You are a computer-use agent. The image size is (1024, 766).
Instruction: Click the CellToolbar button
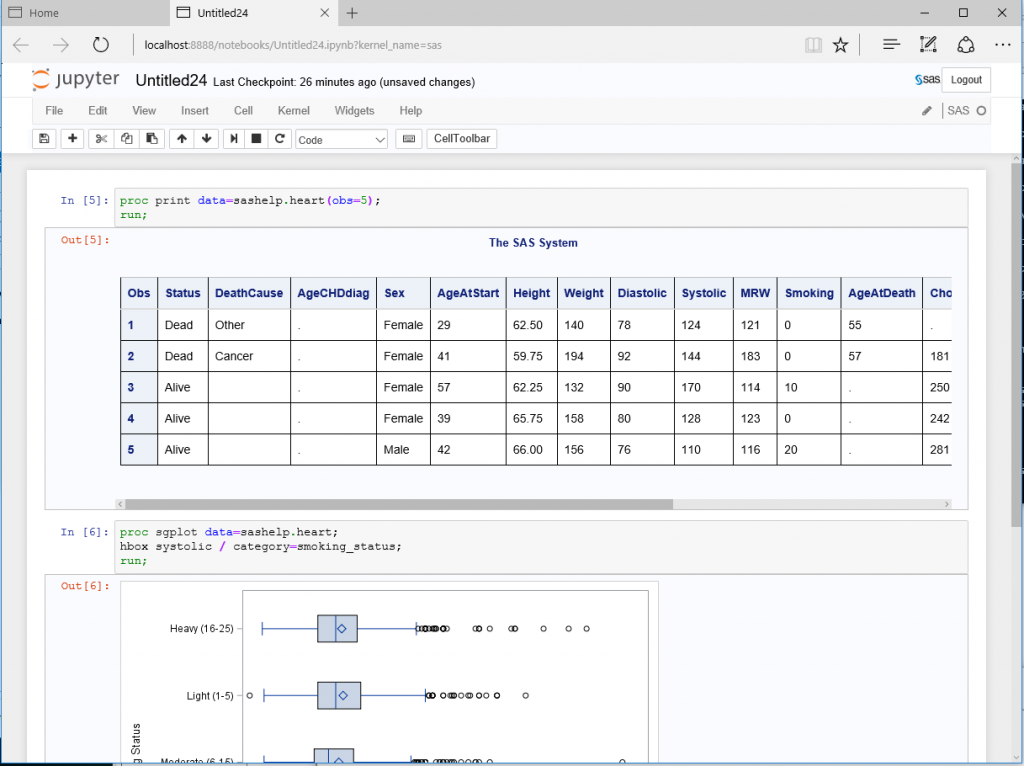pos(462,139)
